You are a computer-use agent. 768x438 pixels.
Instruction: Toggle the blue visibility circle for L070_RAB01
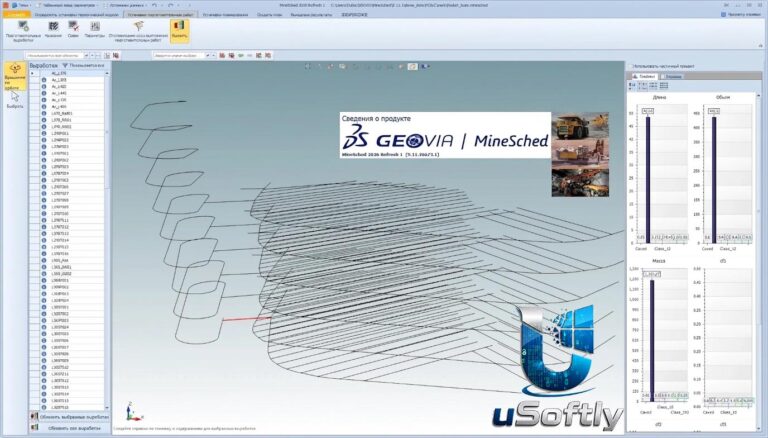click(x=44, y=113)
